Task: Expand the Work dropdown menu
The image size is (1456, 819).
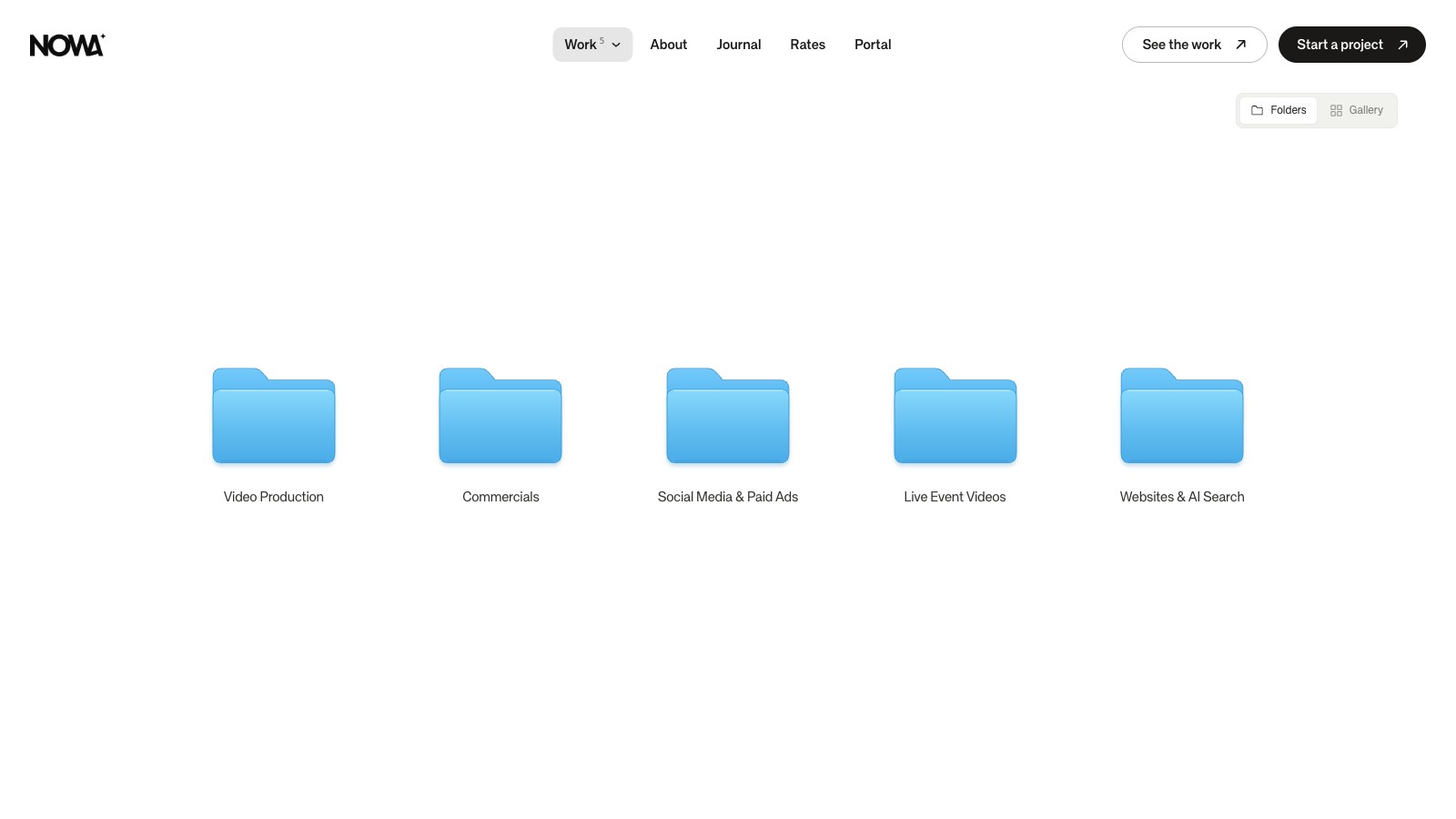Action: click(x=592, y=45)
